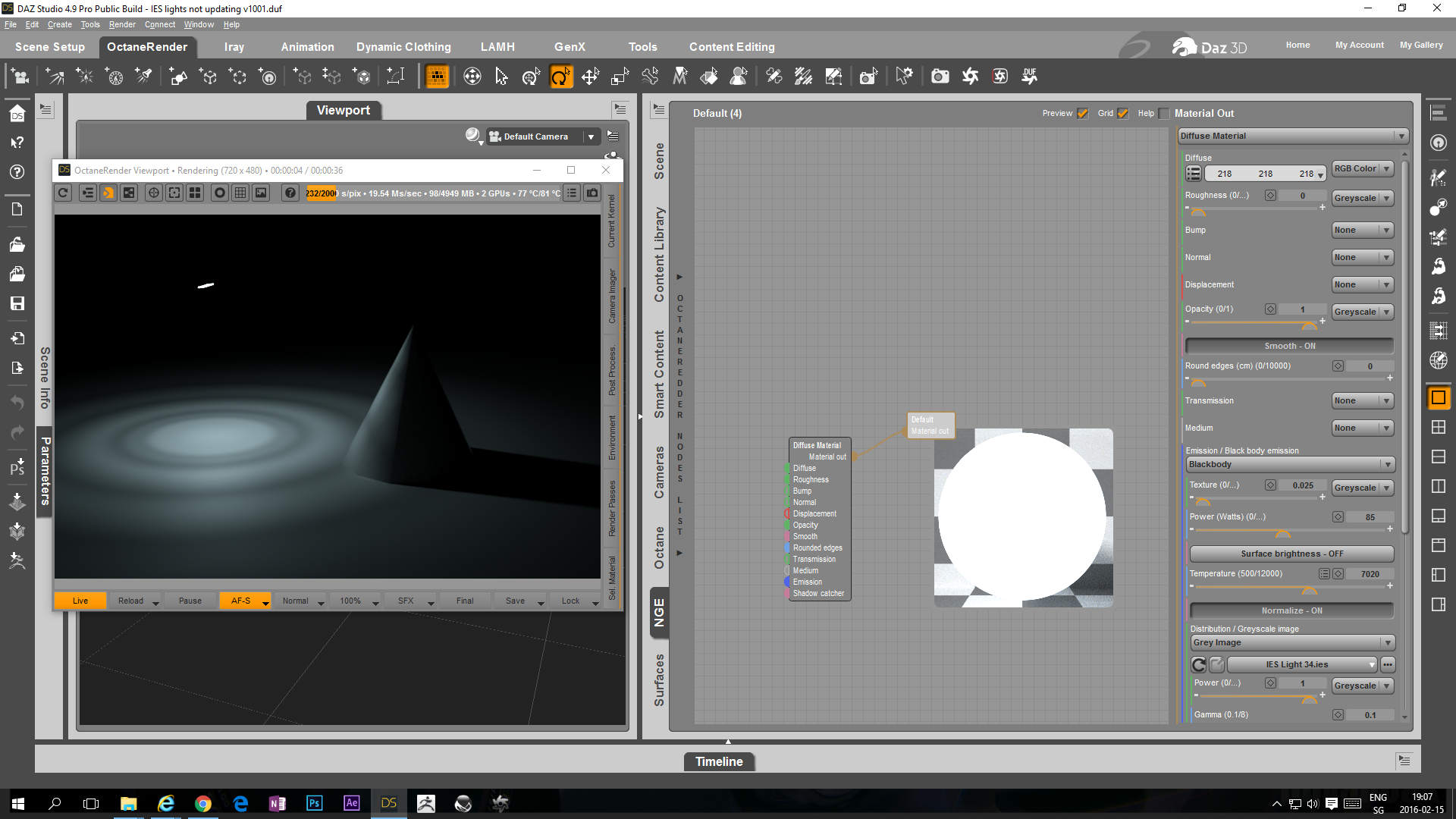The height and width of the screenshot is (819, 1456).
Task: Select the Translate (move) tool icon
Action: click(x=590, y=77)
